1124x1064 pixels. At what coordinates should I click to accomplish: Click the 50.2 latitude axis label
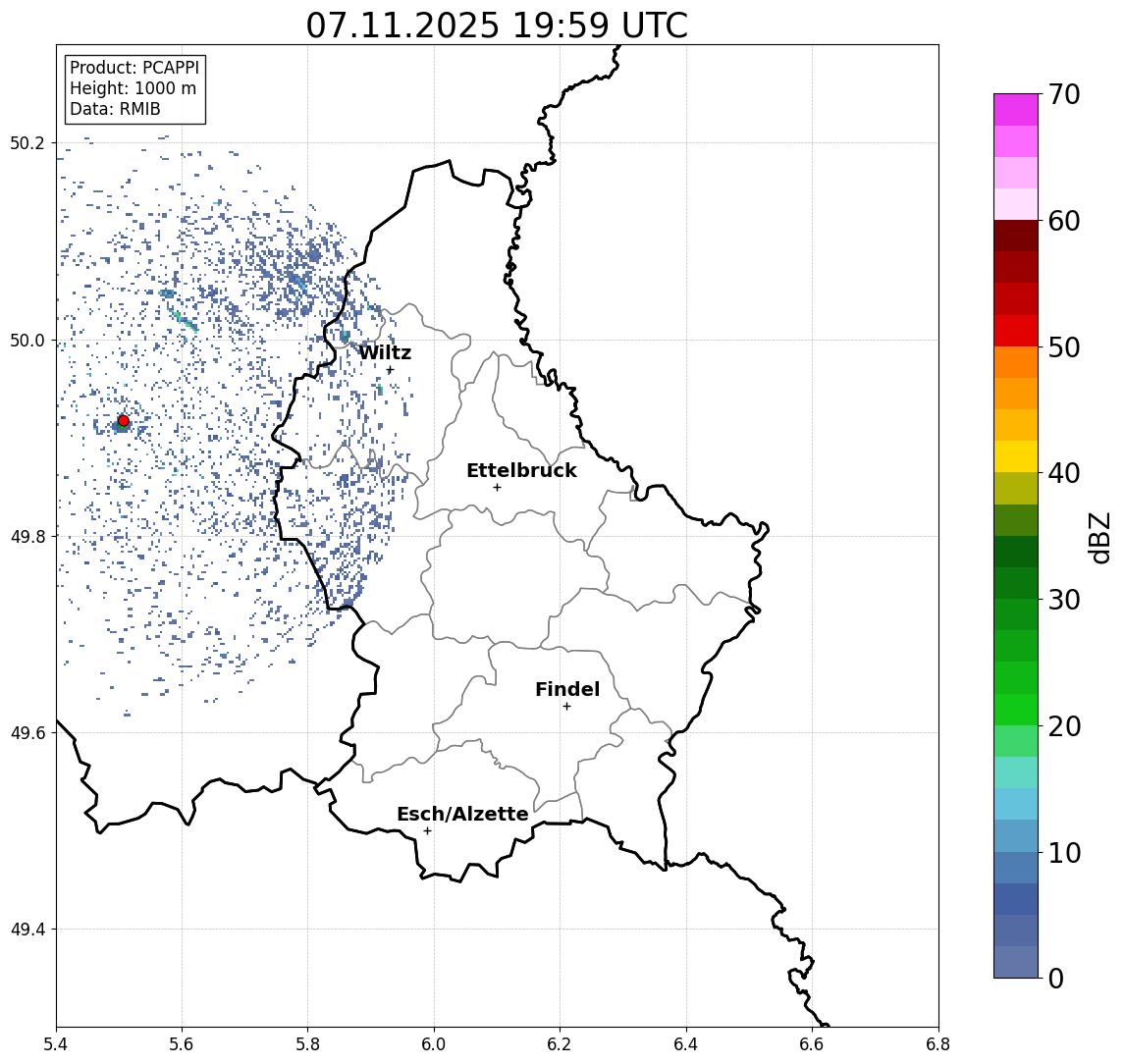[27, 142]
